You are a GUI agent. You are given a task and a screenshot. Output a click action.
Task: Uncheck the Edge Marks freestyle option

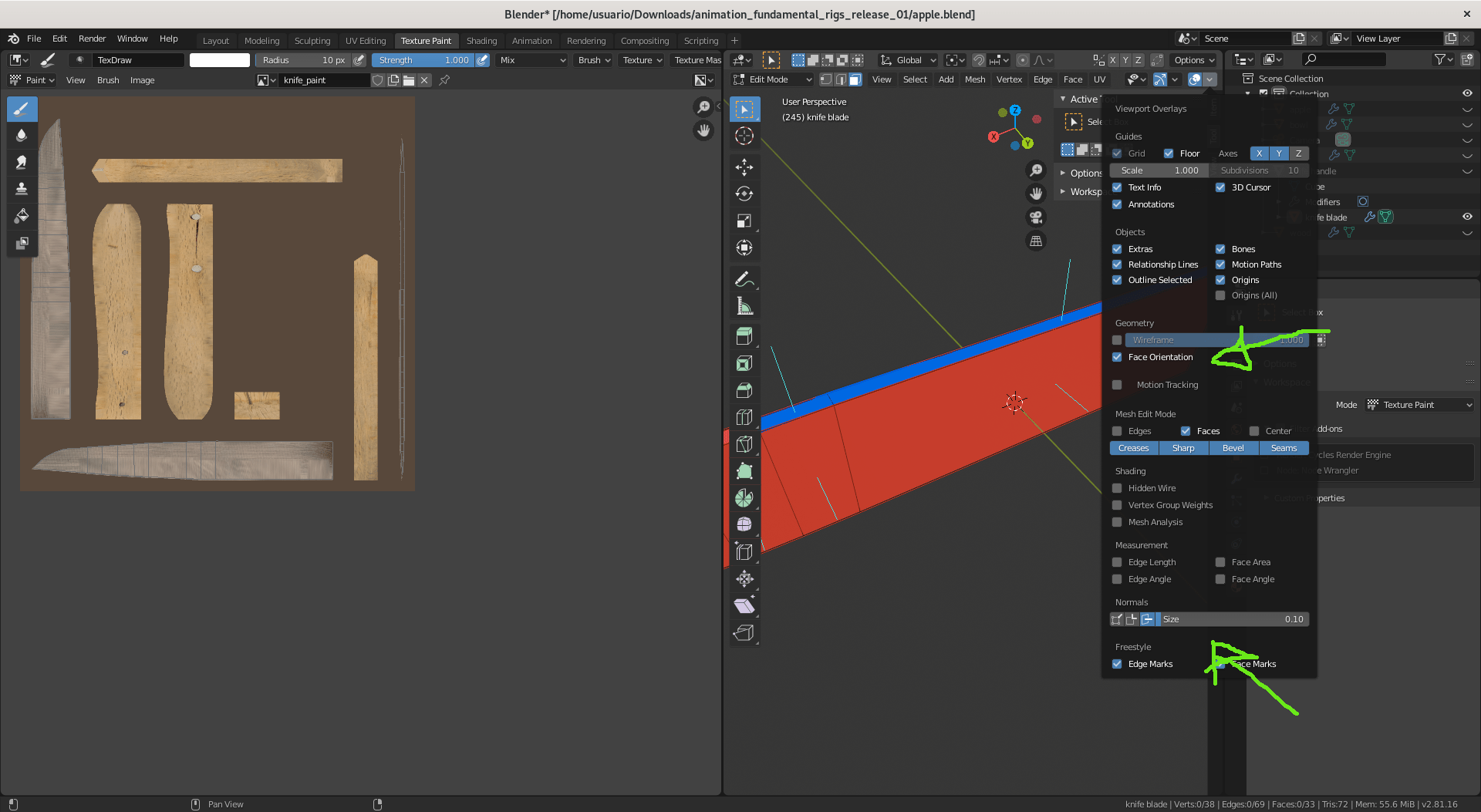(x=1117, y=664)
